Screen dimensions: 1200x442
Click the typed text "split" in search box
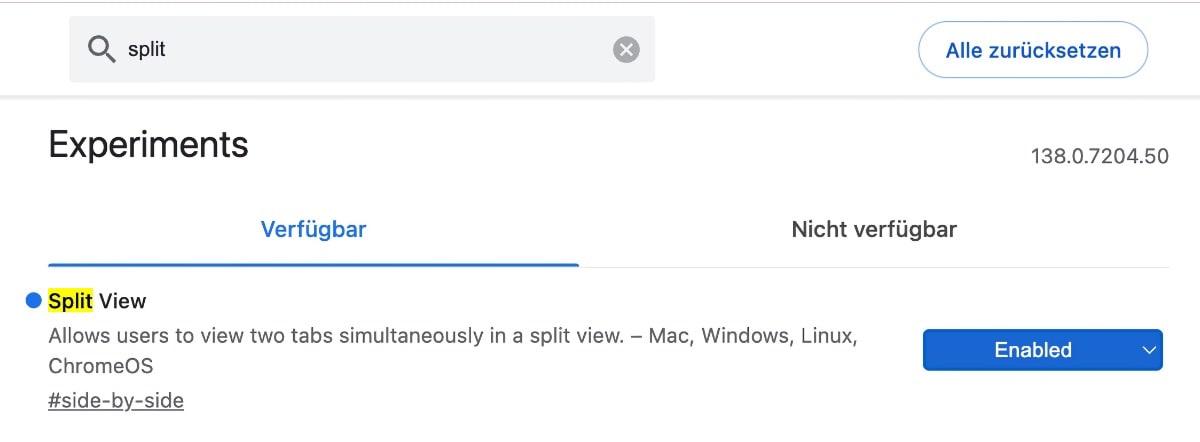[146, 49]
